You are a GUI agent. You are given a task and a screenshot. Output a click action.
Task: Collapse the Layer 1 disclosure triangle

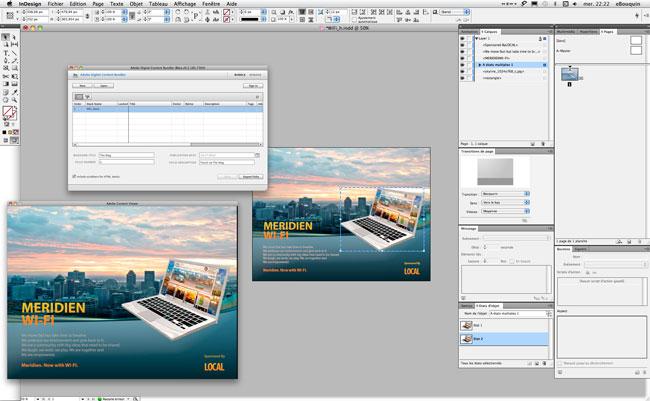click(x=476, y=38)
